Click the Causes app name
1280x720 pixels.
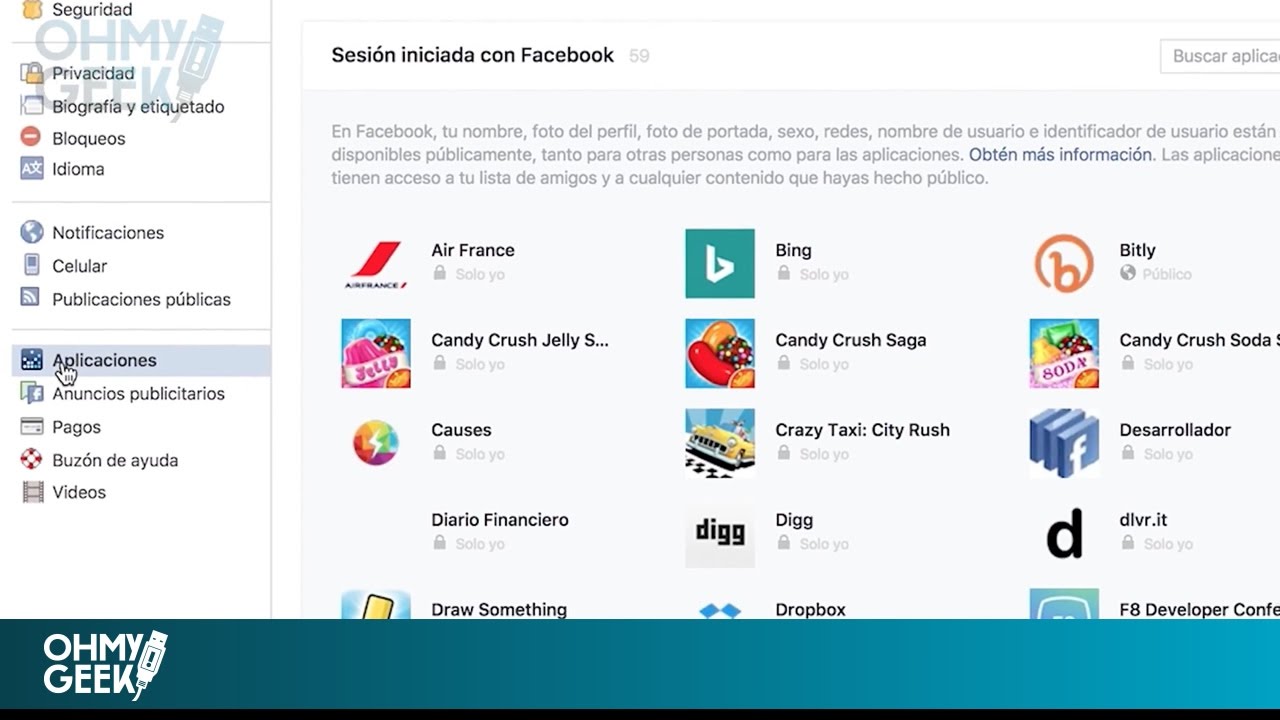click(461, 430)
